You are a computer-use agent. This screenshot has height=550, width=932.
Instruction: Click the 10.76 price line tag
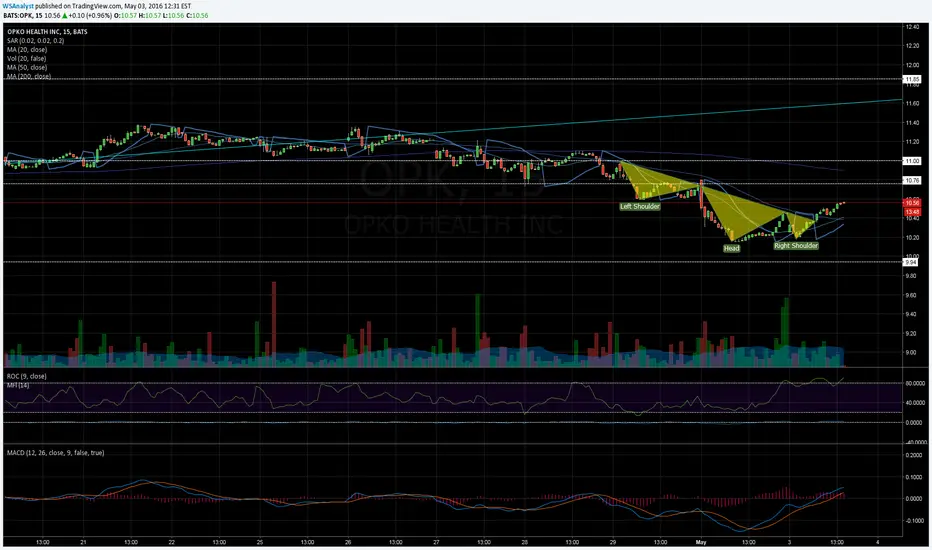tap(912, 180)
